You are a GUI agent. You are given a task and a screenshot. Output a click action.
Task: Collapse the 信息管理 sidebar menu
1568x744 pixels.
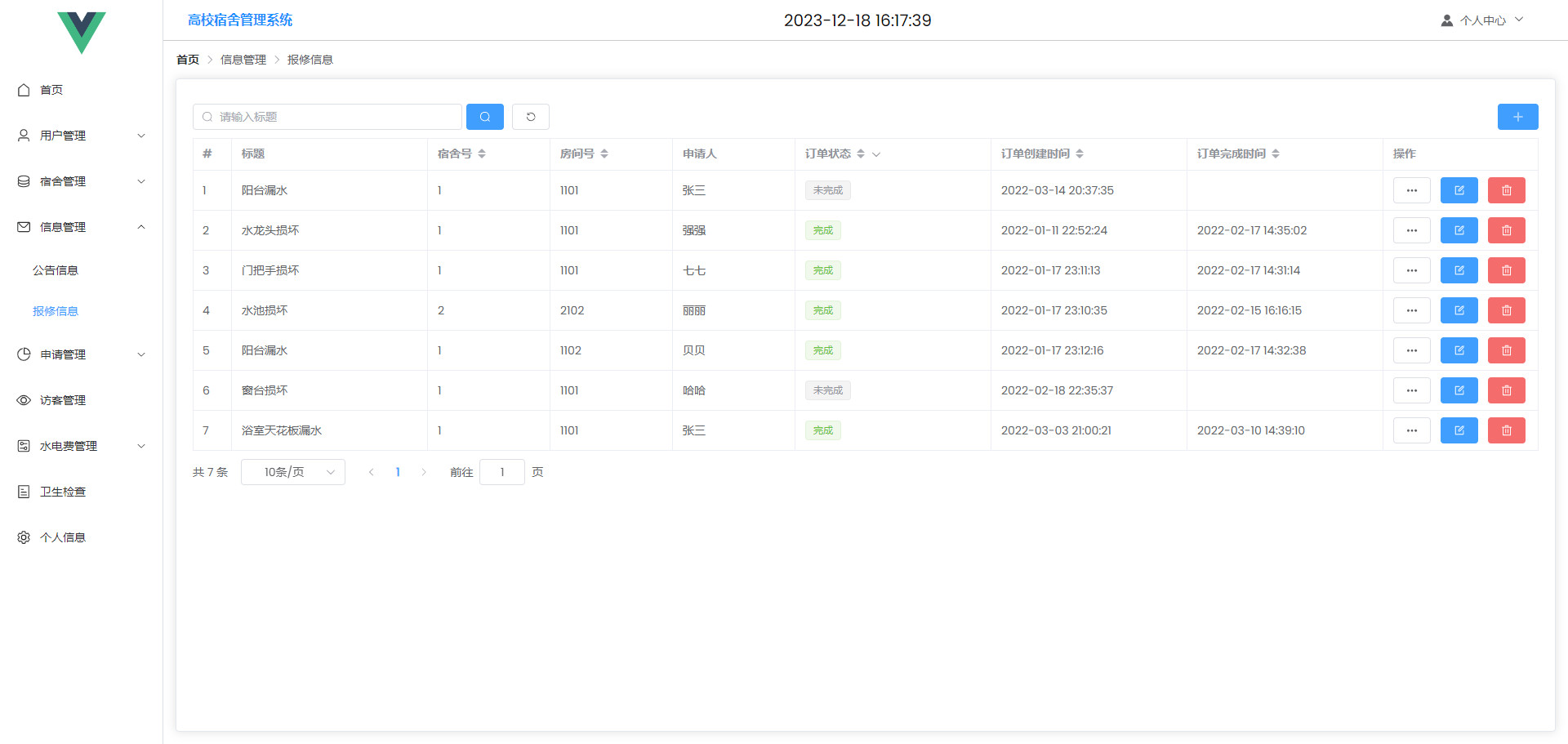82,227
